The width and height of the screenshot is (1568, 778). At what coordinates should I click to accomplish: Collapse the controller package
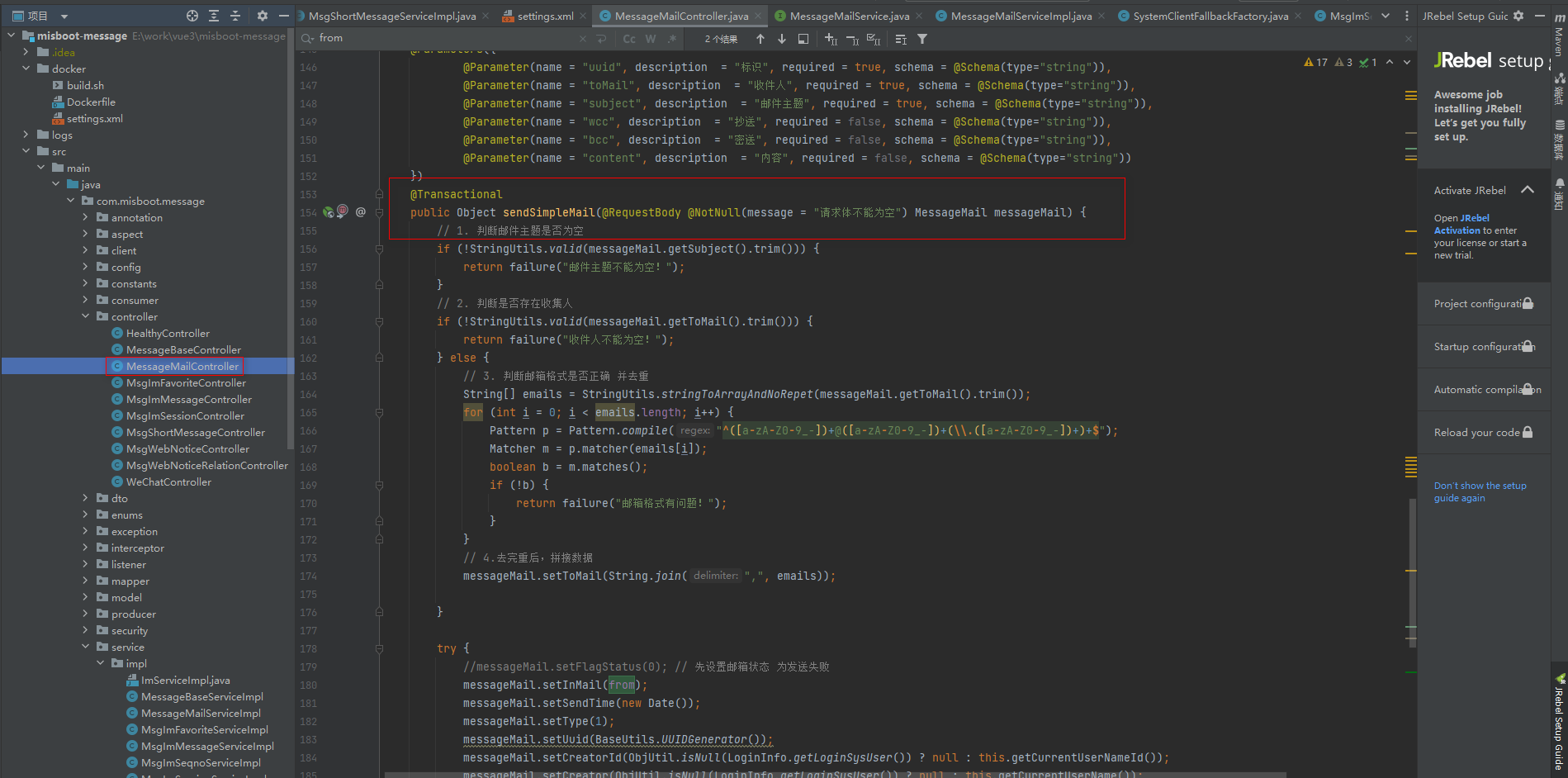click(85, 316)
